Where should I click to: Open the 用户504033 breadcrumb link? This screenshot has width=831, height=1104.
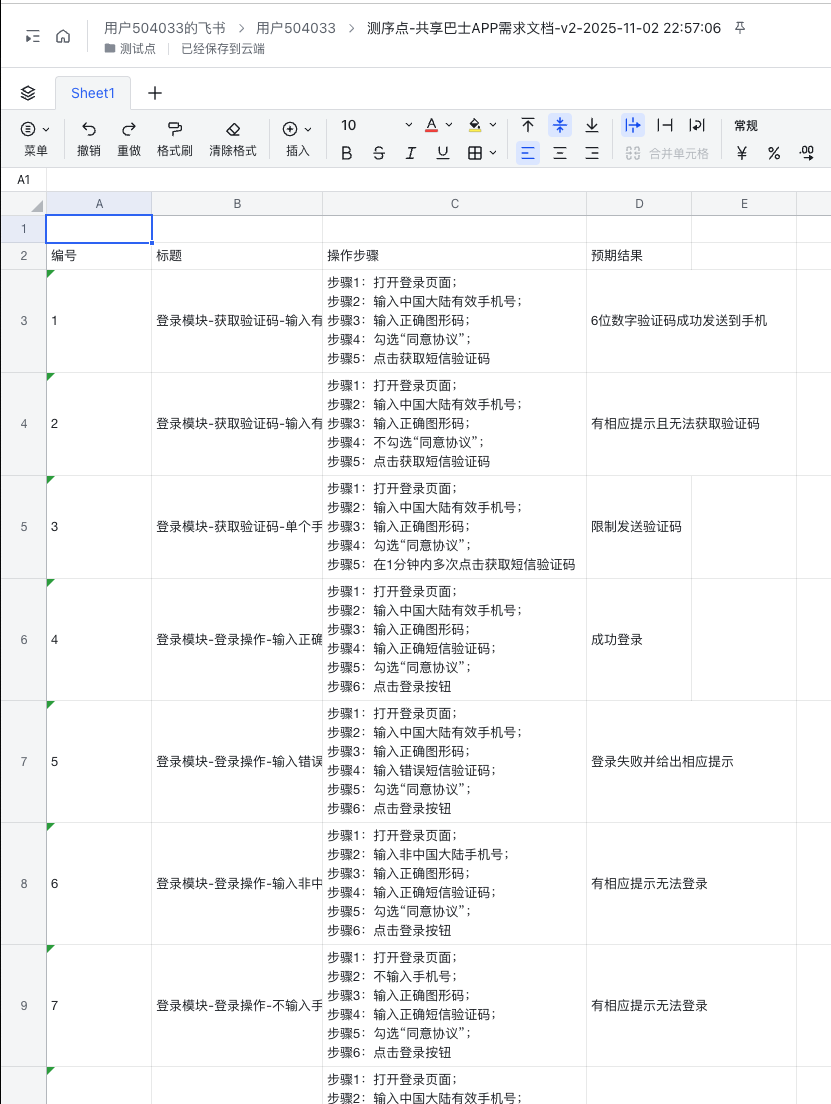tap(296, 28)
